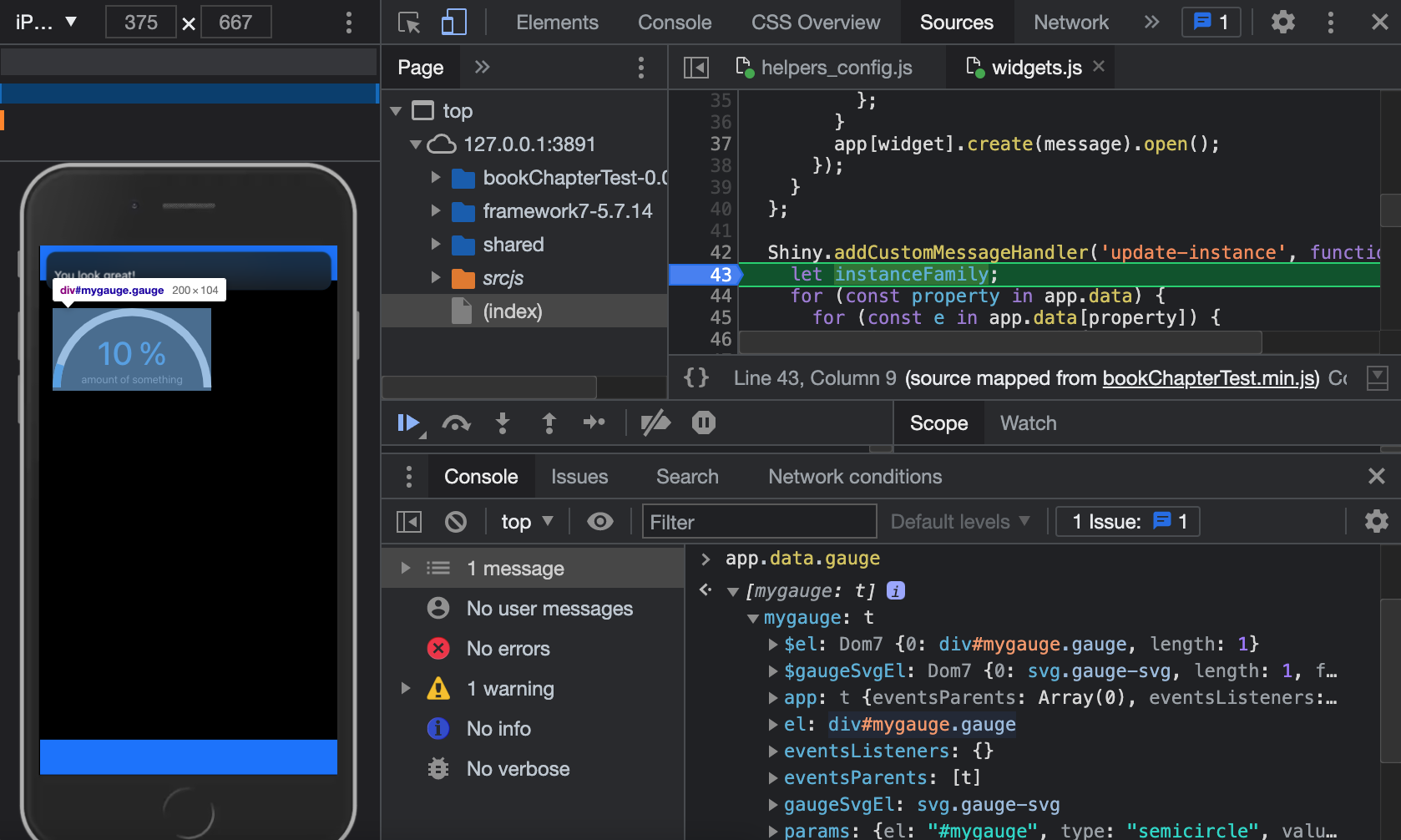The image size is (1401, 840).
Task: Close the bottom drawer
Action: (x=1377, y=476)
